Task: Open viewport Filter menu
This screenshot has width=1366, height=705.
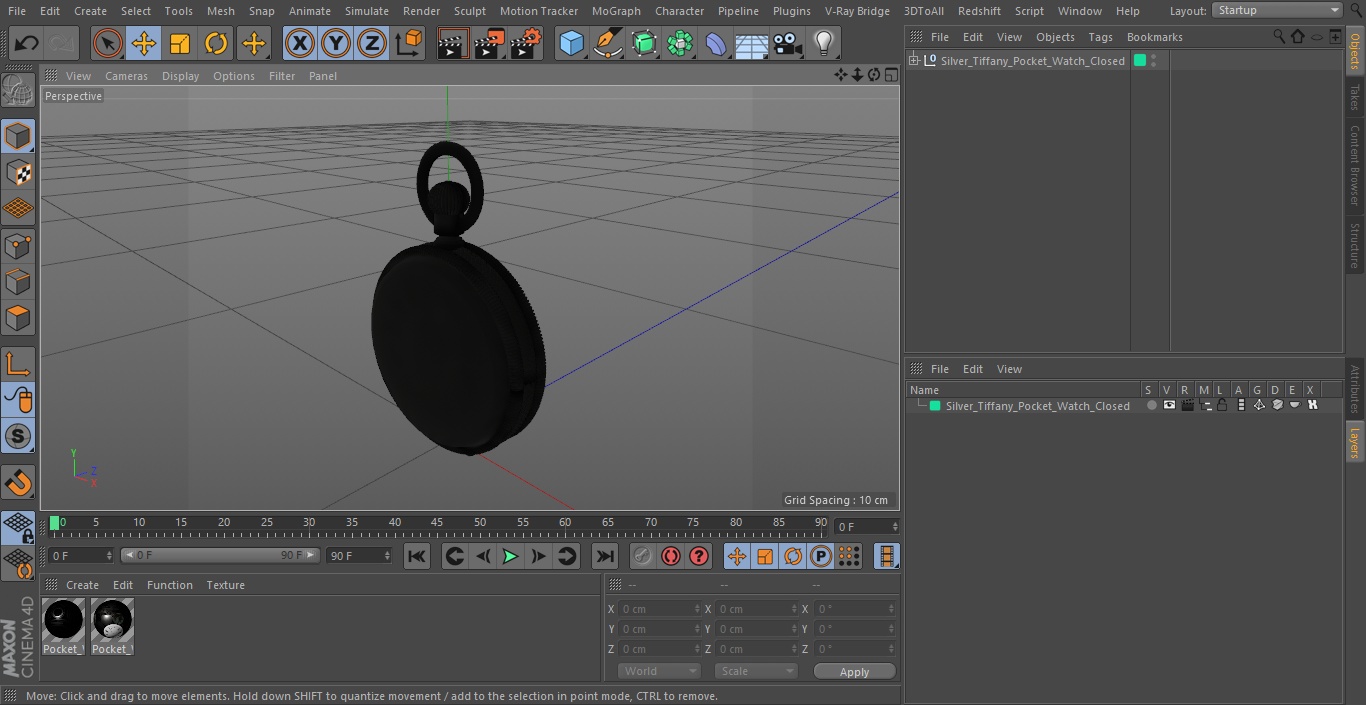Action: 282,76
